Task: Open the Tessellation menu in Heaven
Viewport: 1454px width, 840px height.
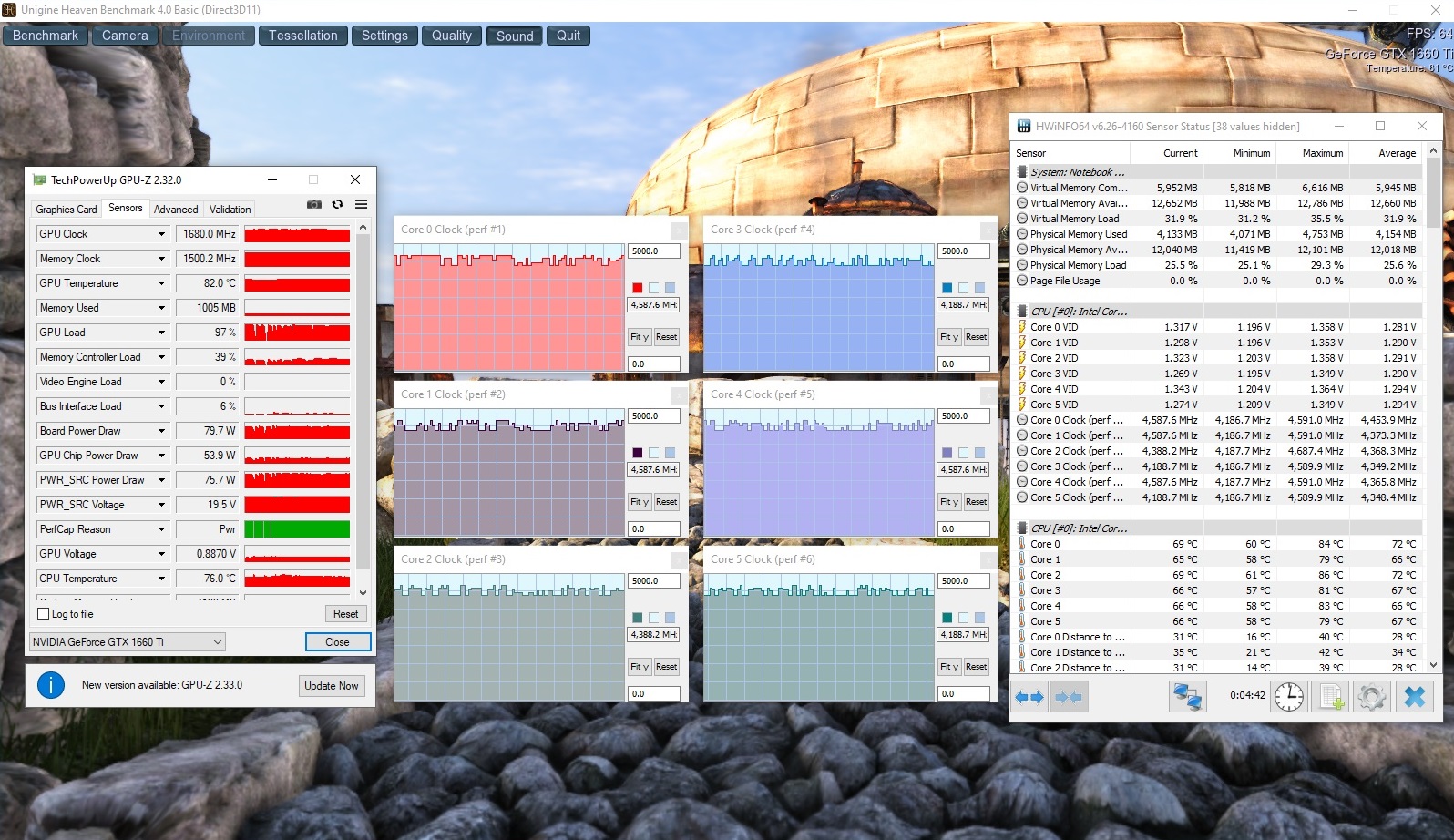Action: 302,36
